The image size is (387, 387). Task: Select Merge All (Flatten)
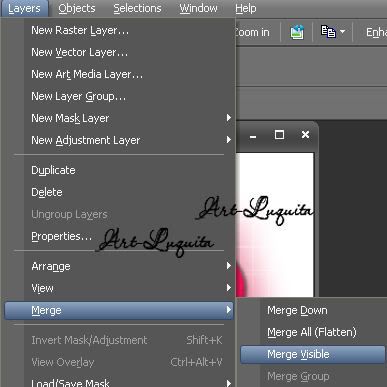click(312, 332)
